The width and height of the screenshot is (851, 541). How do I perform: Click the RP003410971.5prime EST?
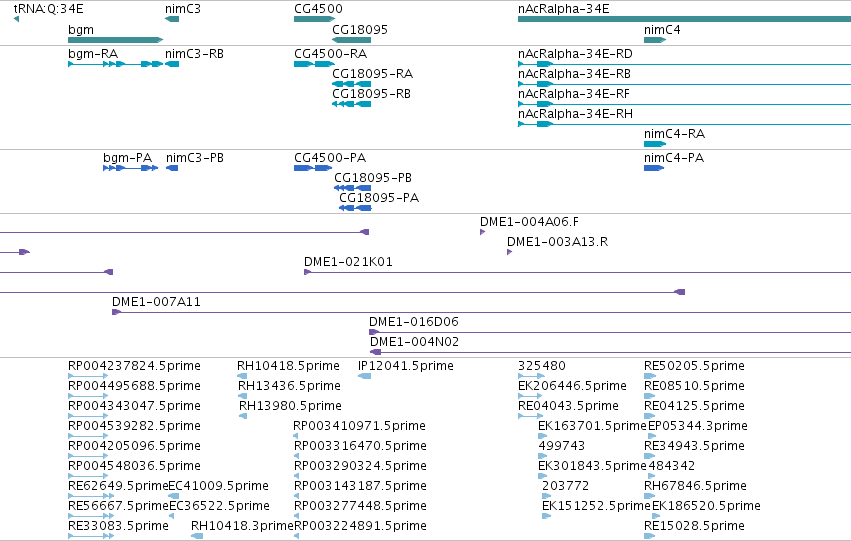(x=296, y=436)
